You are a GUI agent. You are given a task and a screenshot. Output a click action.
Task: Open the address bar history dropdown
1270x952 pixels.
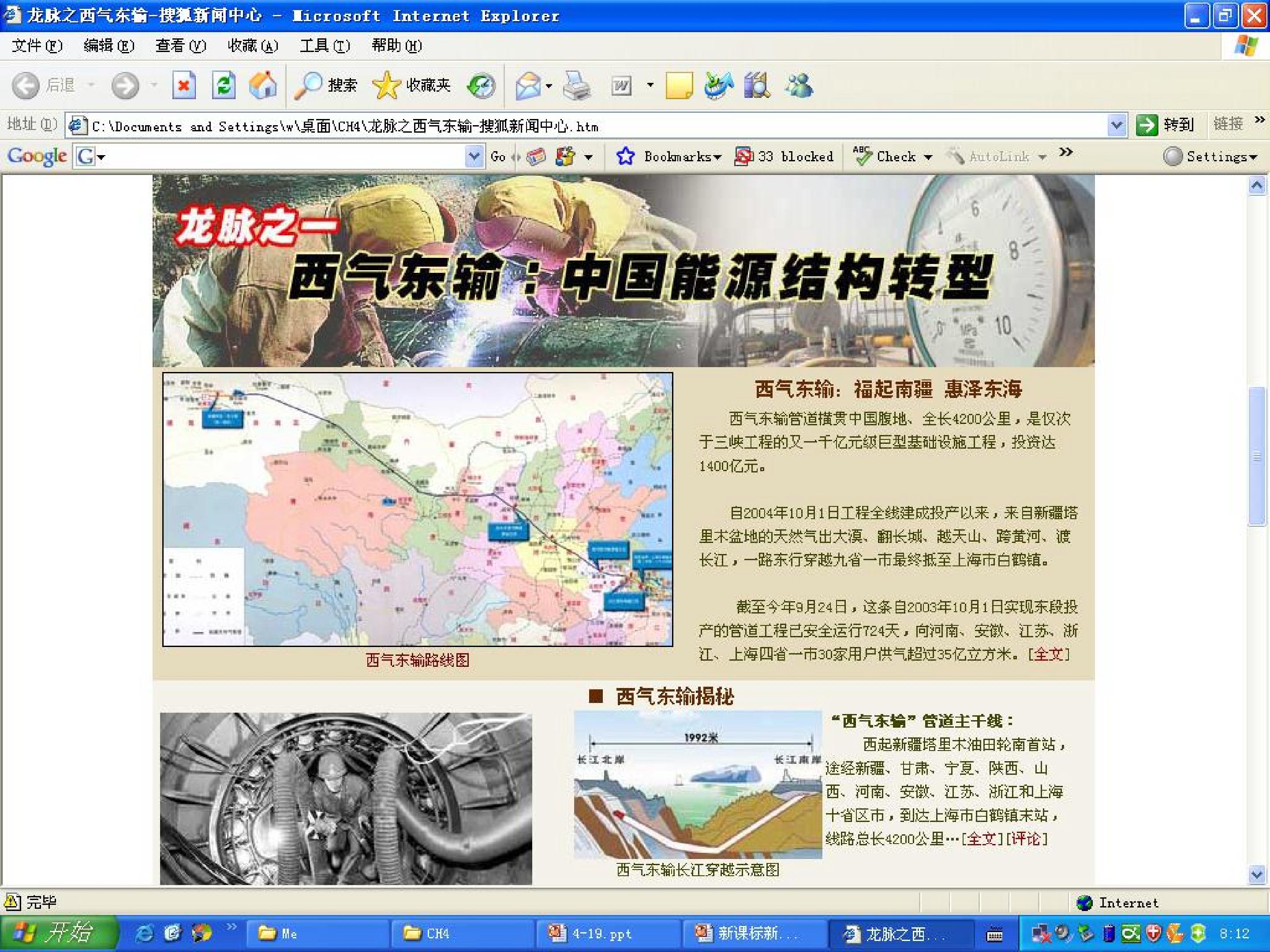coord(1116,125)
